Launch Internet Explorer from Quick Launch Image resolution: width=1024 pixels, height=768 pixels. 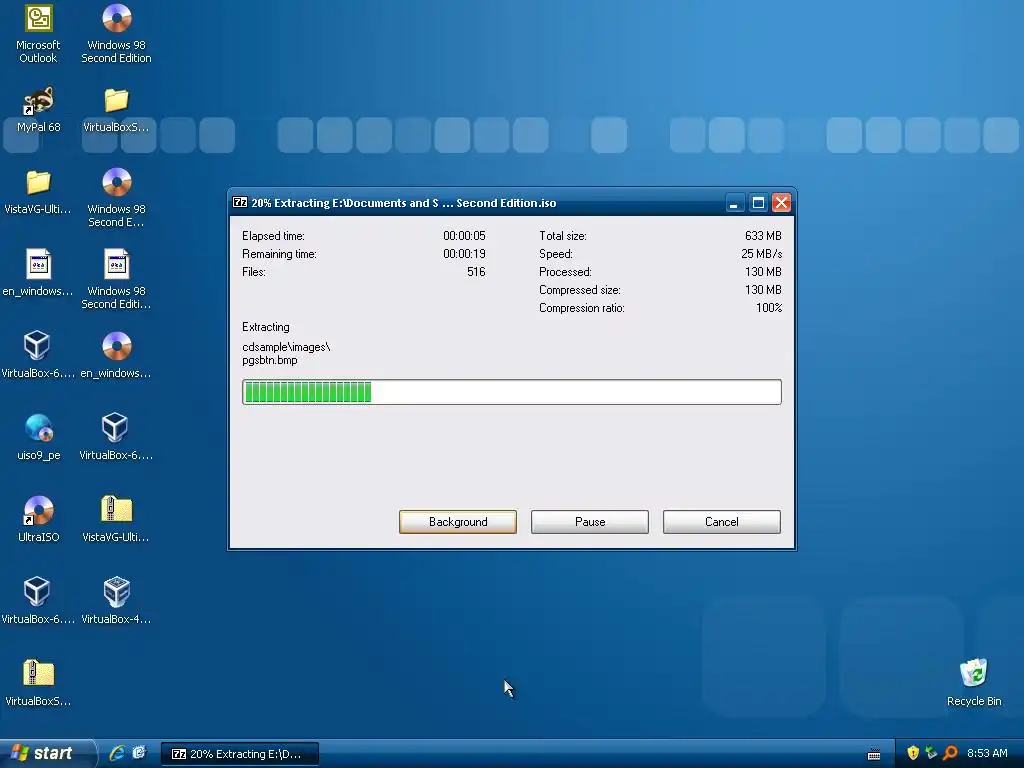point(117,753)
